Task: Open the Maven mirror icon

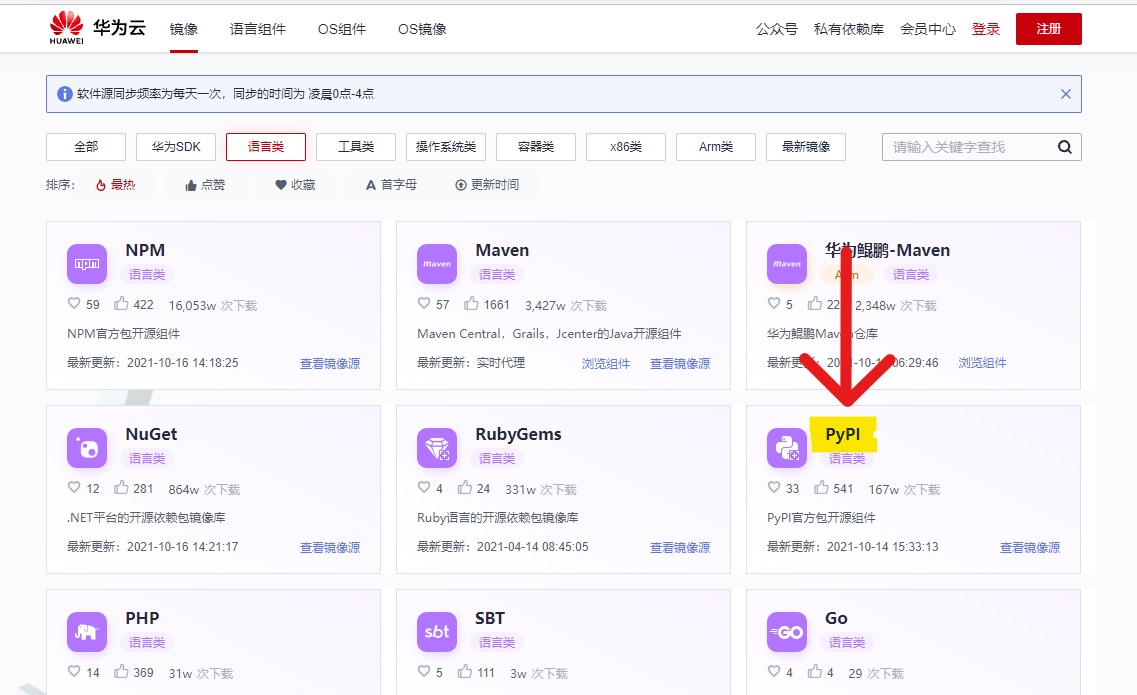Action: click(437, 264)
